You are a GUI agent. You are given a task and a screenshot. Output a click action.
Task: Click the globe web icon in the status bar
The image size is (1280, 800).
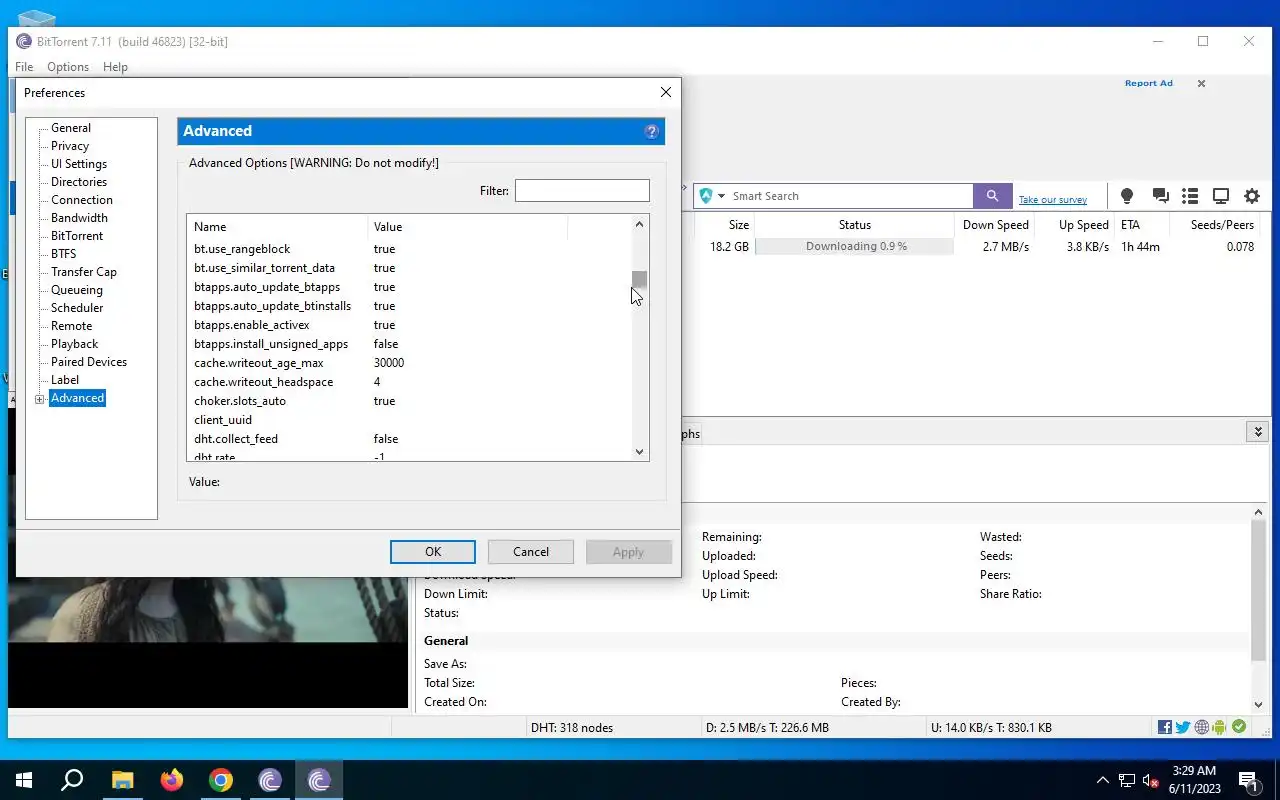[1202, 727]
